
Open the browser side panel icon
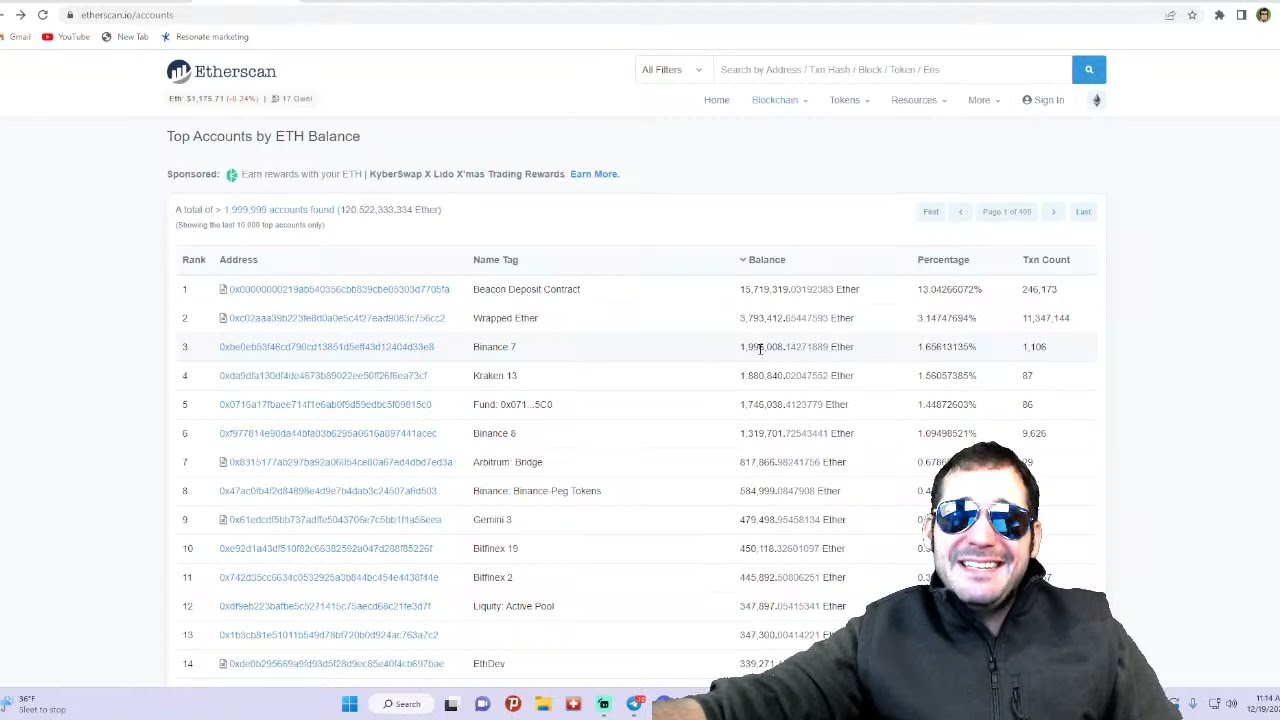click(1241, 15)
